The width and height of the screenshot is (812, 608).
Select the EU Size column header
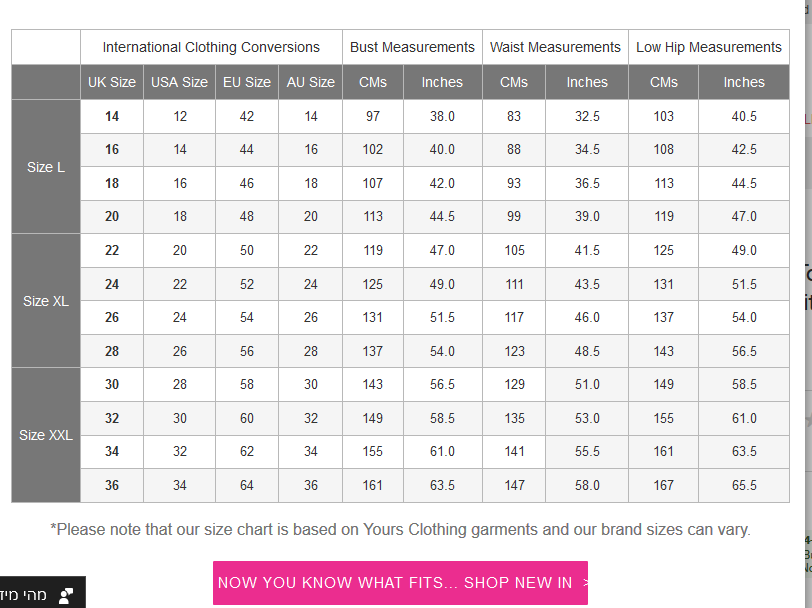tap(246, 82)
